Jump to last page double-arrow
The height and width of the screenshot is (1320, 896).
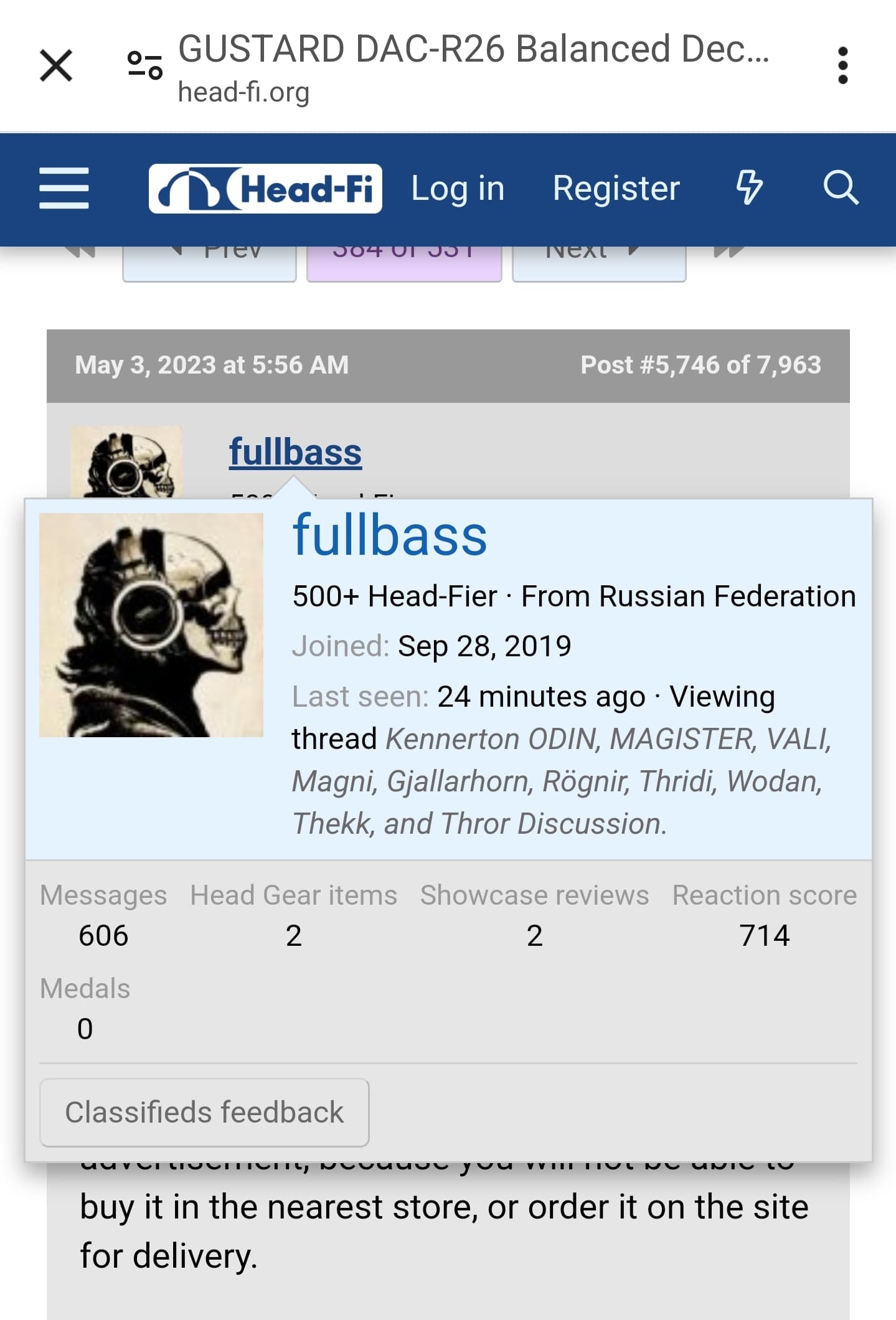[729, 251]
